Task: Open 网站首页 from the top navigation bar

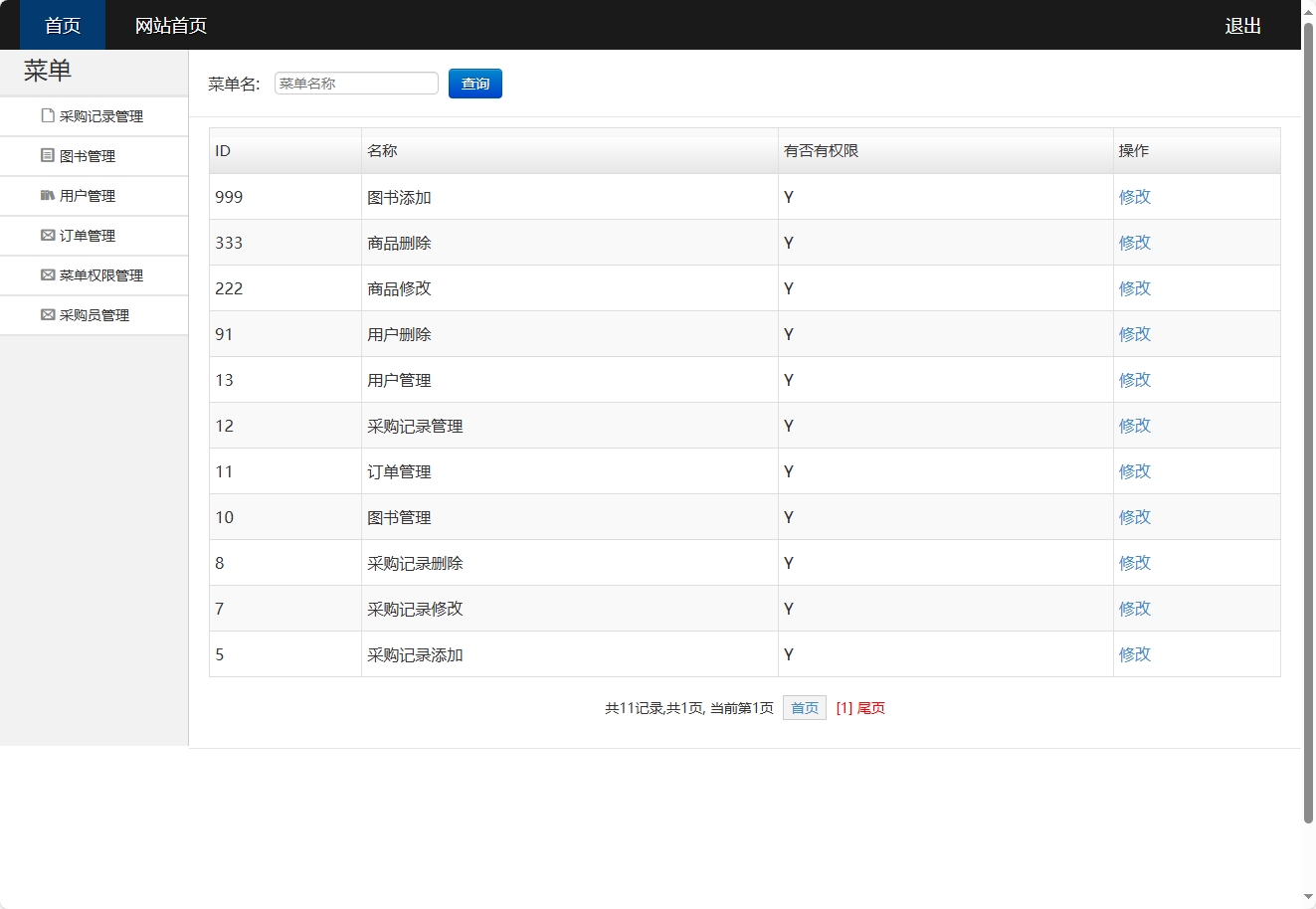Action: pyautogui.click(x=171, y=25)
